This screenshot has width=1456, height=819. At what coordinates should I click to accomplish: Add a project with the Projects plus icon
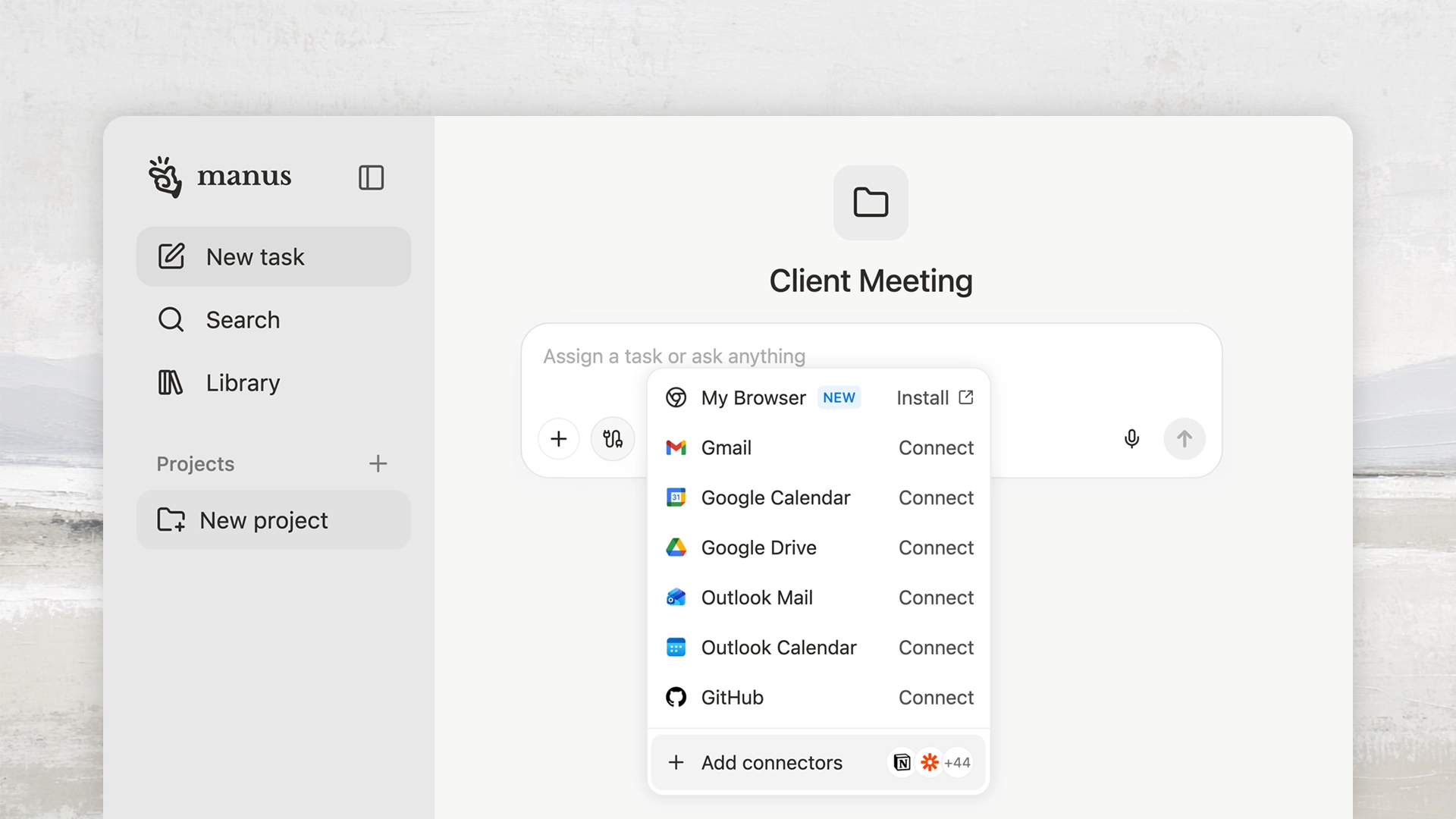coord(378,463)
